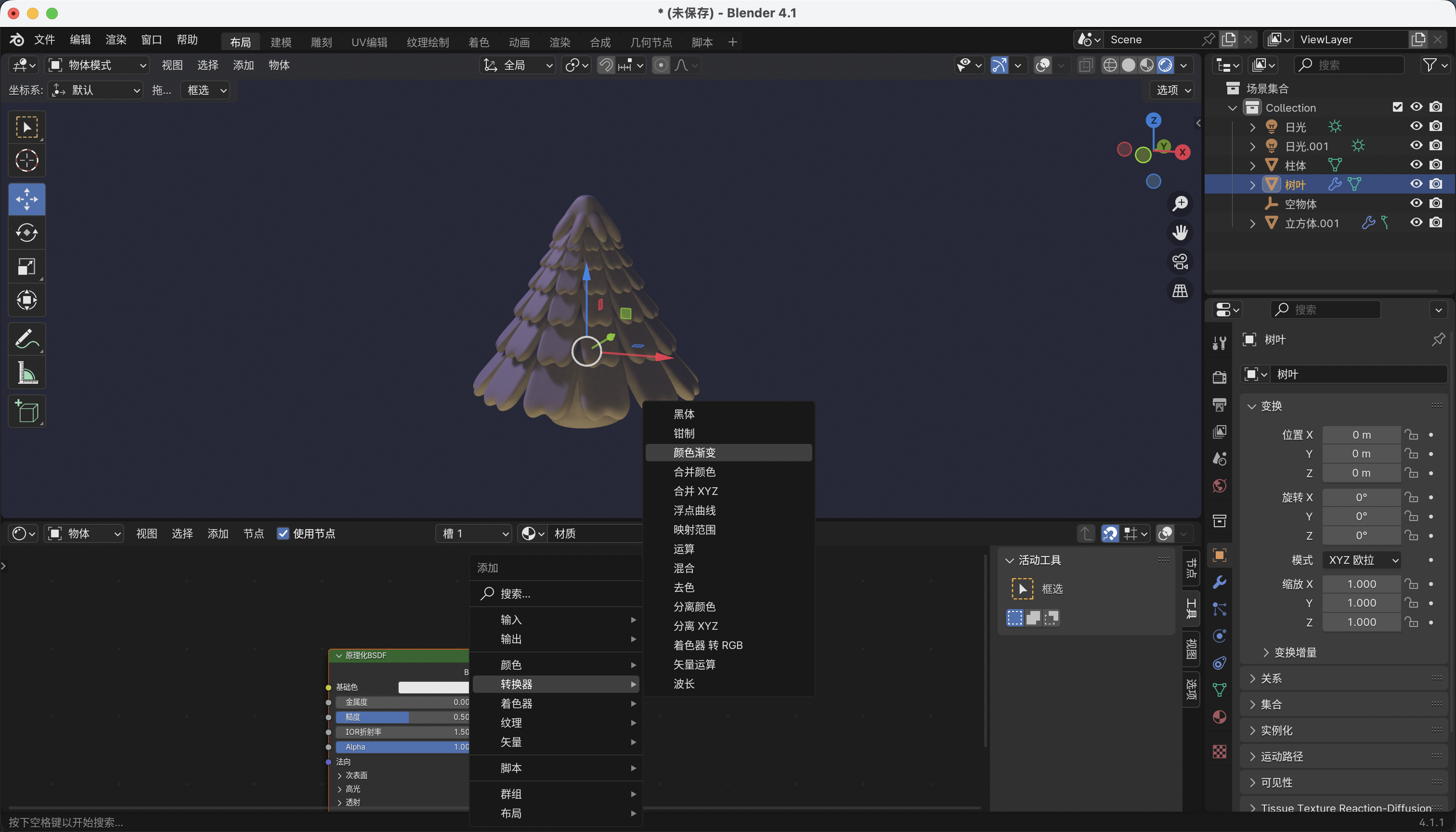Select the Annotate pencil tool
The image size is (1456, 832).
click(26, 339)
